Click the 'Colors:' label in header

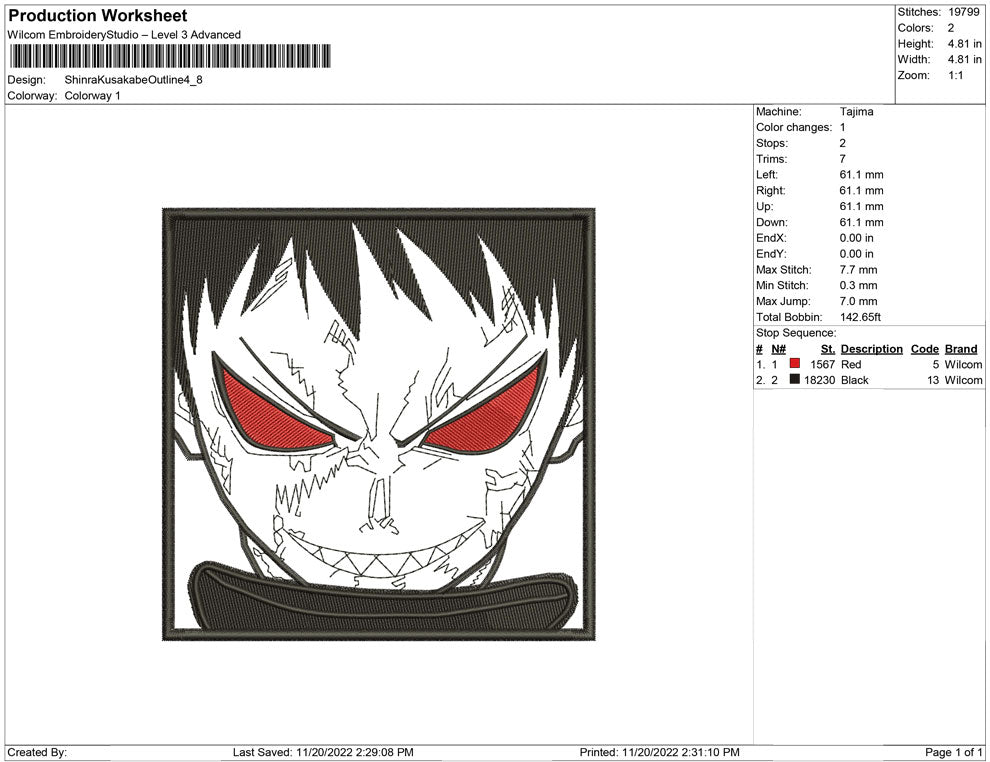point(915,28)
